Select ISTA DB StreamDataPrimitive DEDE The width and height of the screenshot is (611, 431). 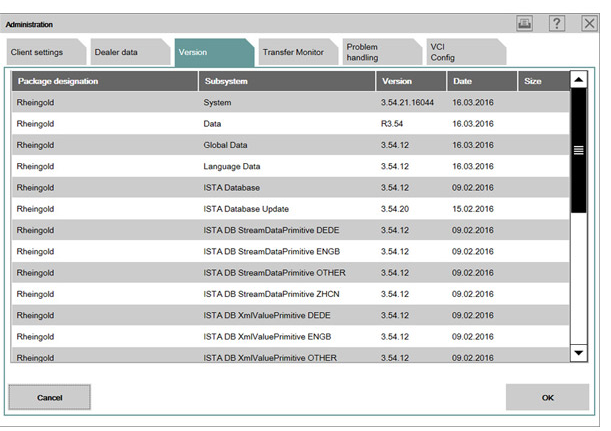pyautogui.click(x=271, y=230)
